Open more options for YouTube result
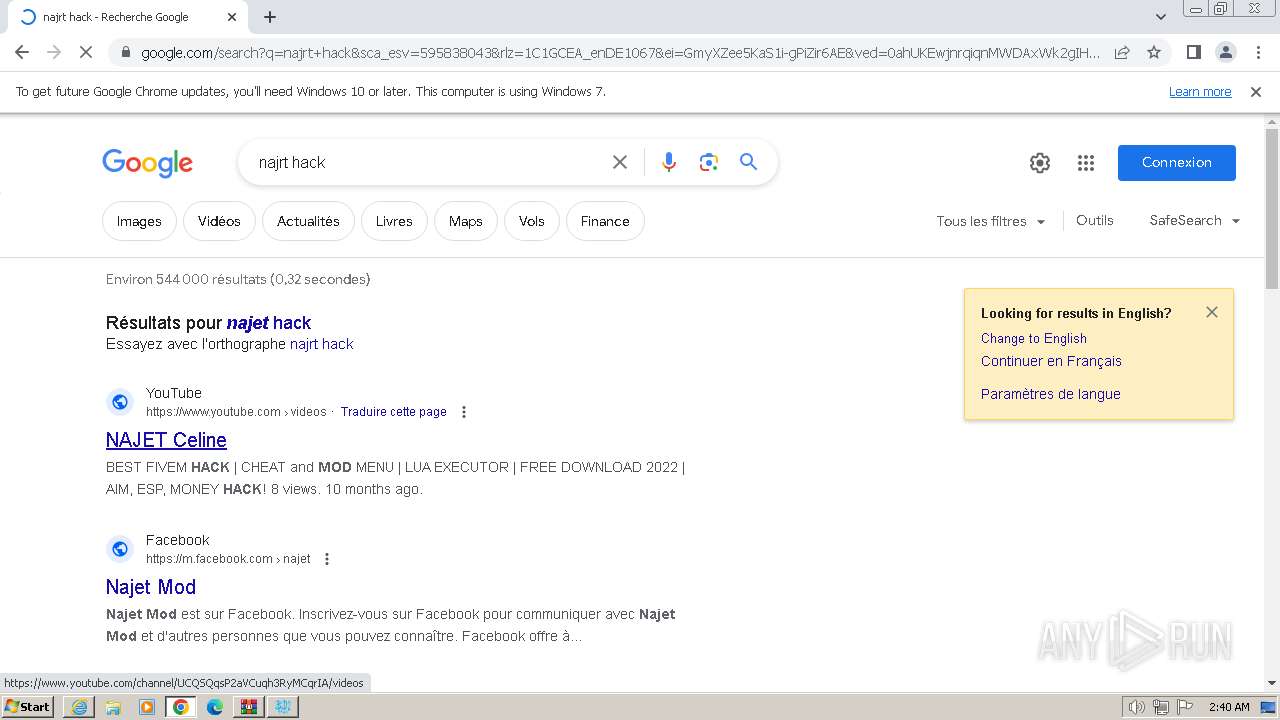 pyautogui.click(x=463, y=412)
